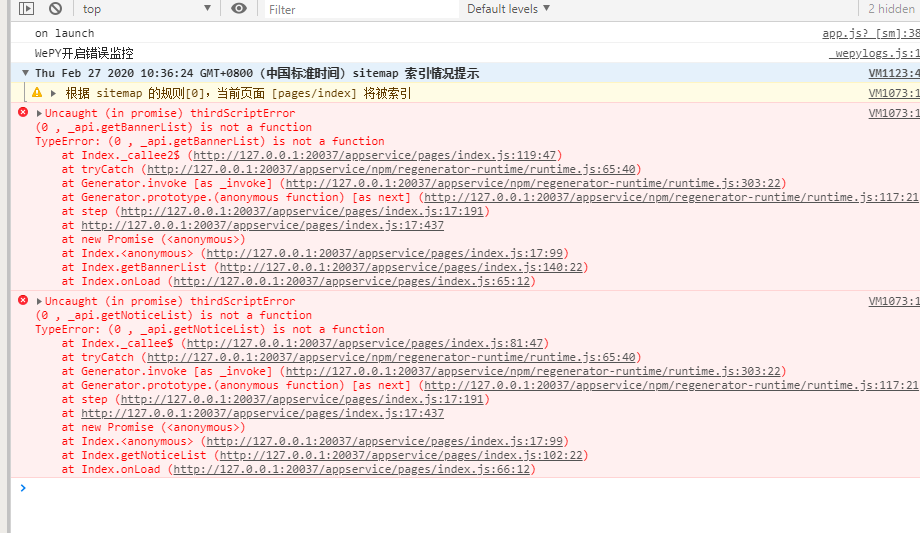Click the red error icon for getNoticeList error
Image resolution: width=920 pixels, height=533 pixels.
(23, 300)
